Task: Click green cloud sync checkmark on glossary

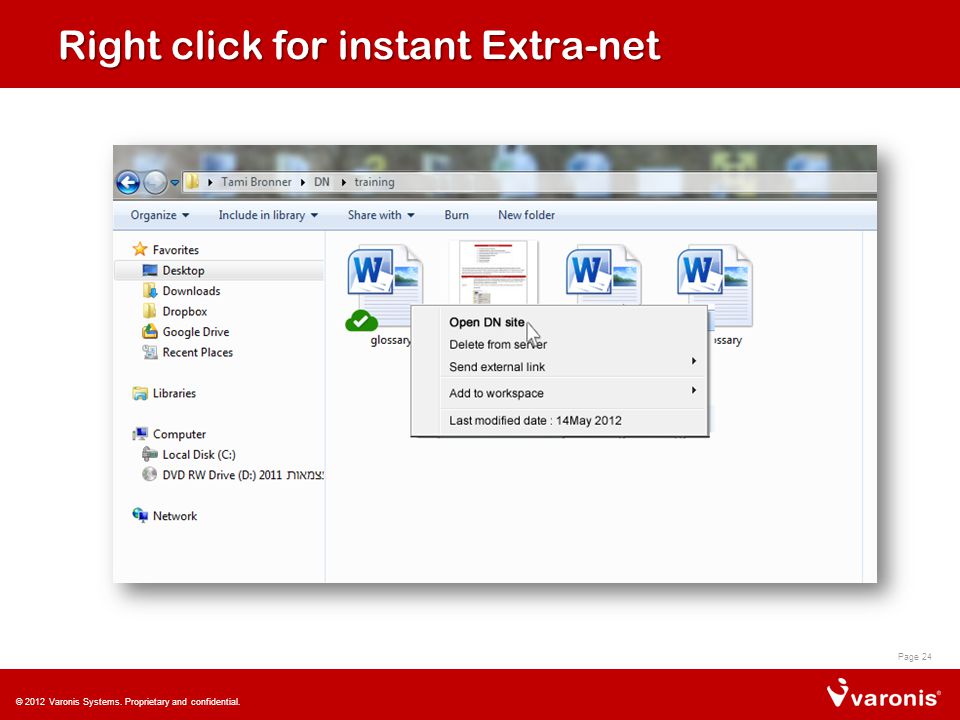Action: point(361,321)
